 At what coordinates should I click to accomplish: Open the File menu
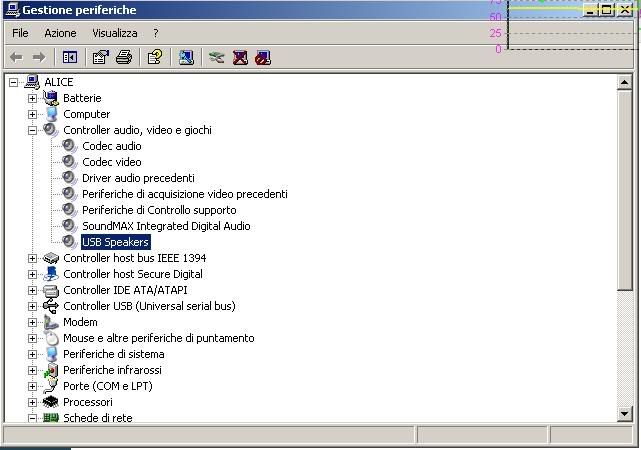click(20, 33)
